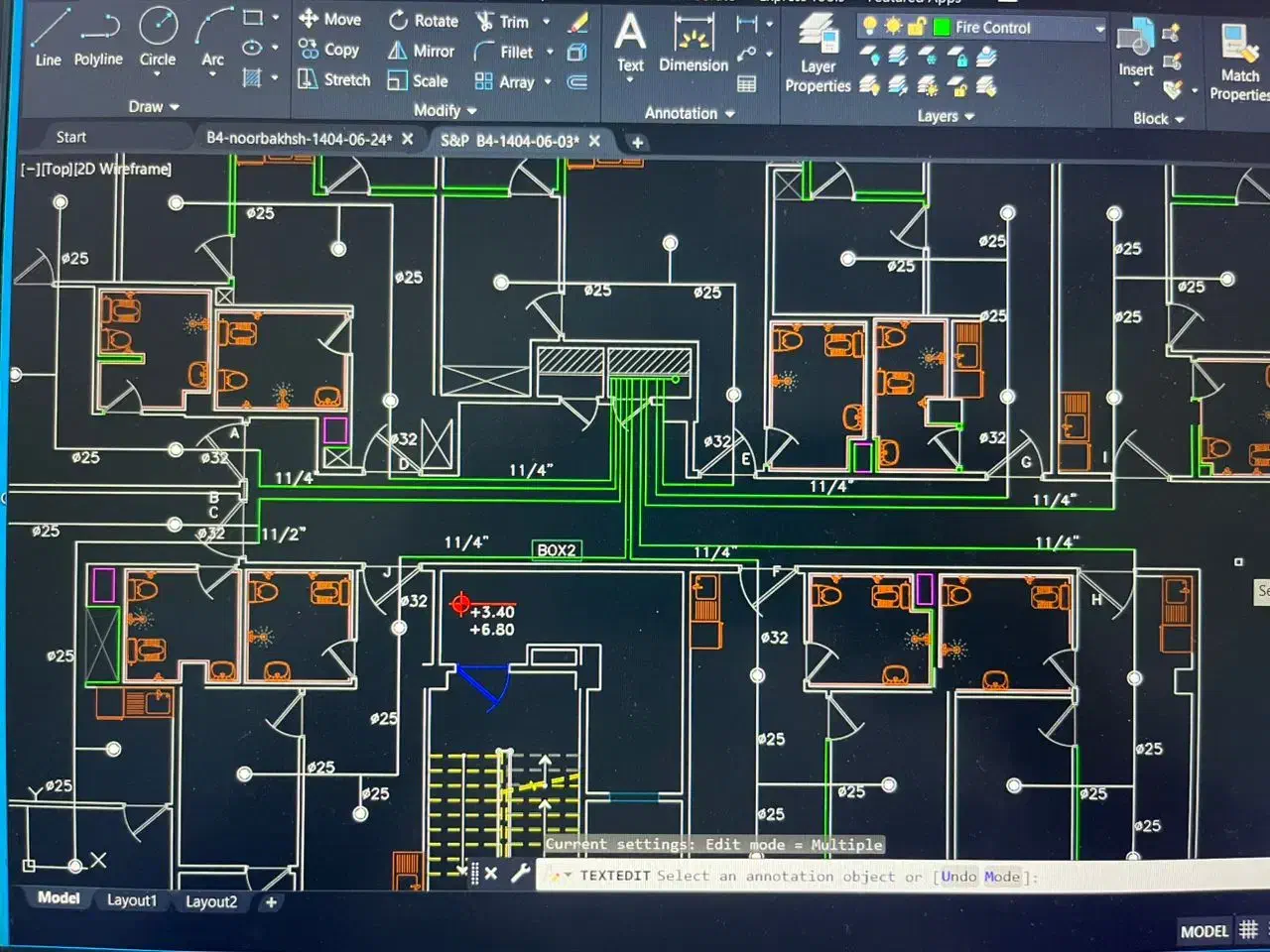Toggle layer freeze sun icon
The width and height of the screenshot is (1270, 952).
click(893, 27)
